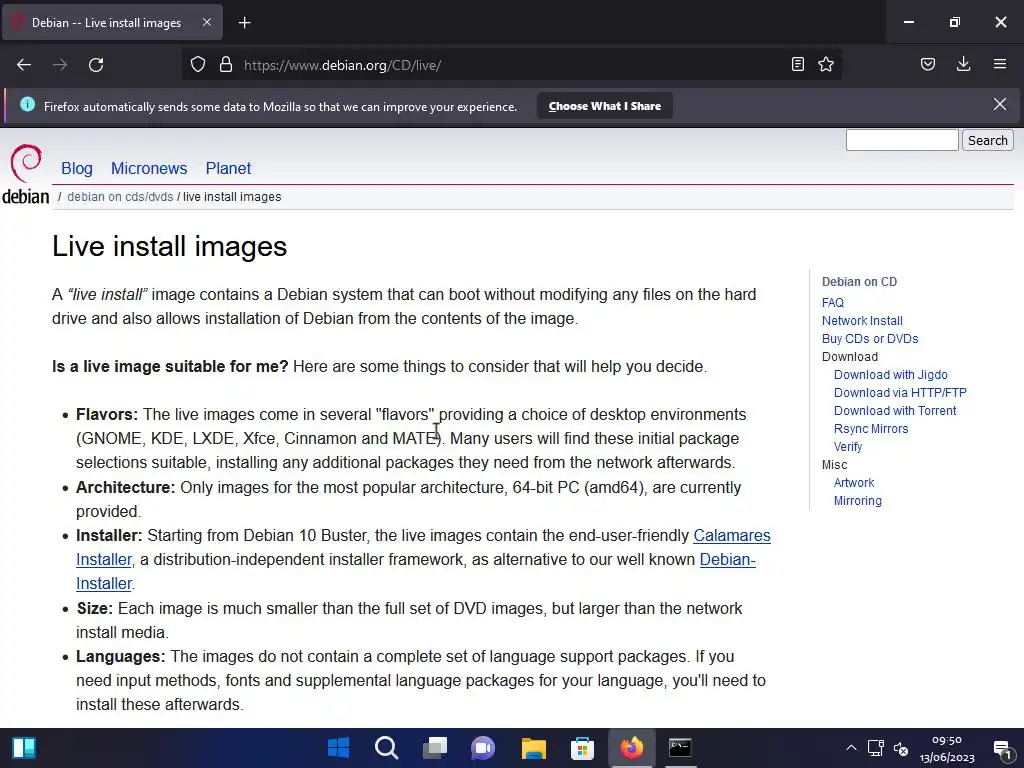Toggle reader view icon in address bar

point(797,65)
